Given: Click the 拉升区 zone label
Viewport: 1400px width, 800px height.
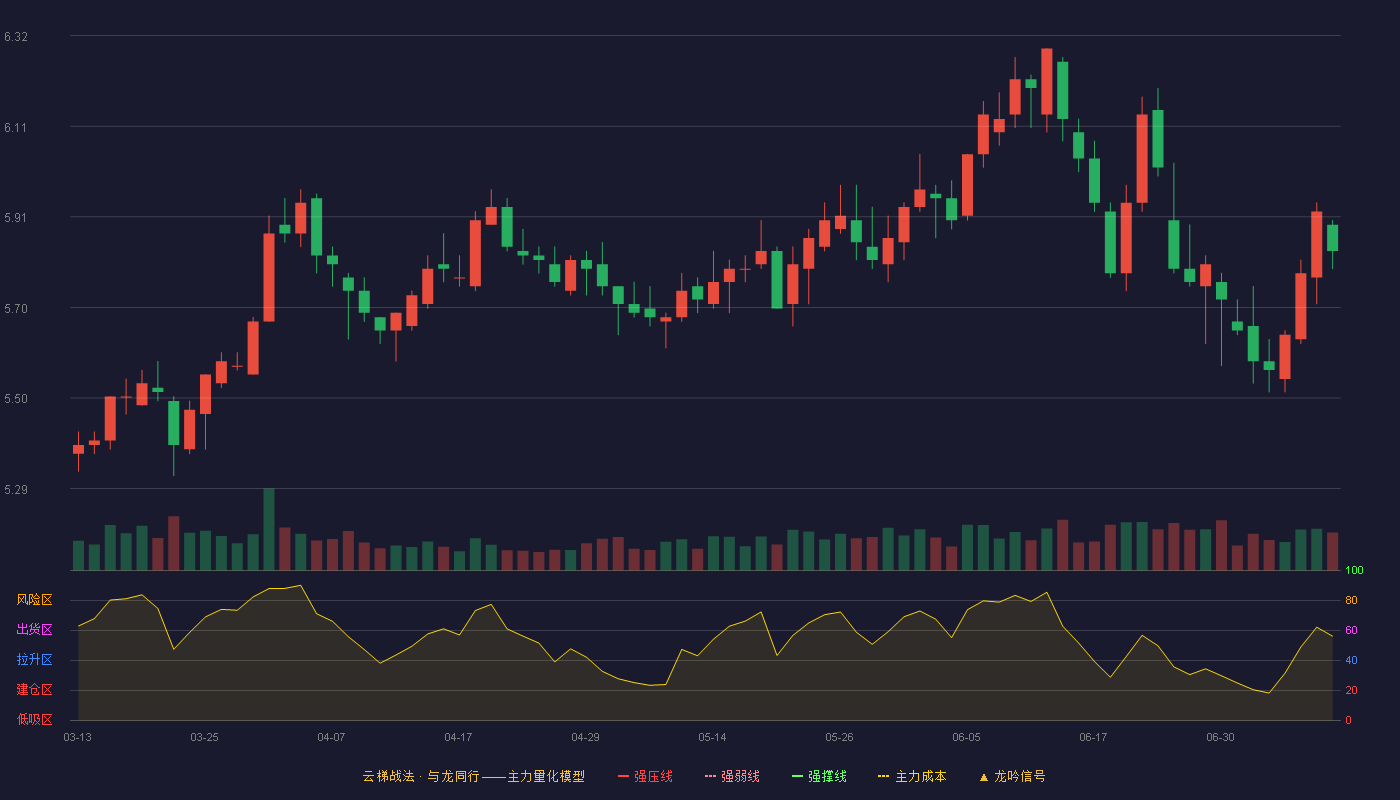Looking at the screenshot, I should point(34,660).
